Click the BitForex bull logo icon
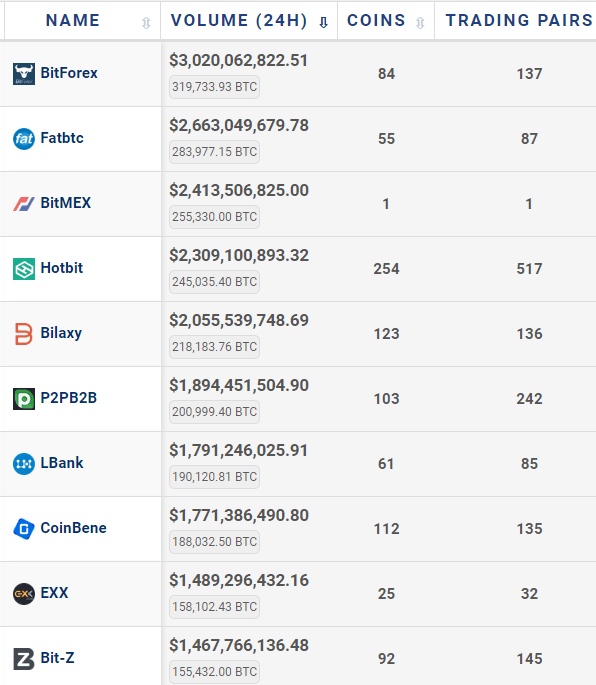This screenshot has height=685, width=596. pyautogui.click(x=24, y=74)
